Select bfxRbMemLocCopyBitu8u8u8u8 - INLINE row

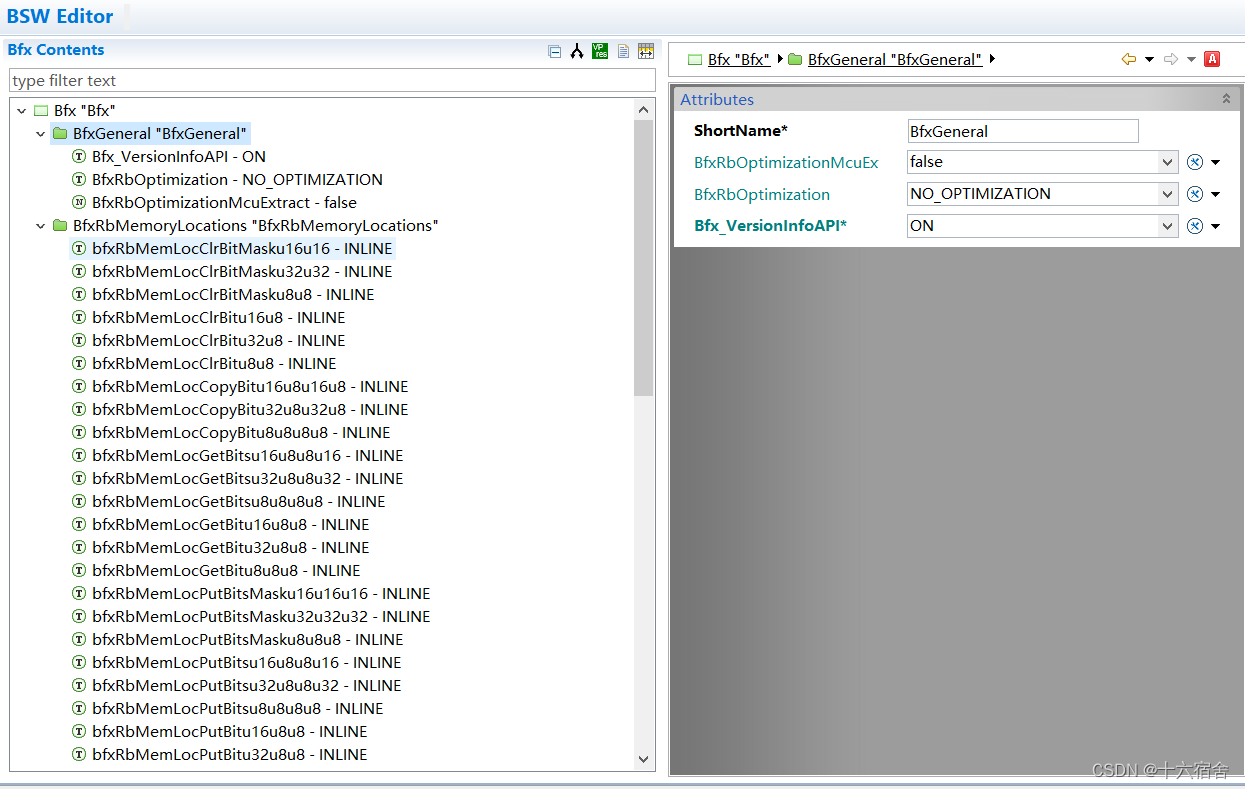click(241, 432)
